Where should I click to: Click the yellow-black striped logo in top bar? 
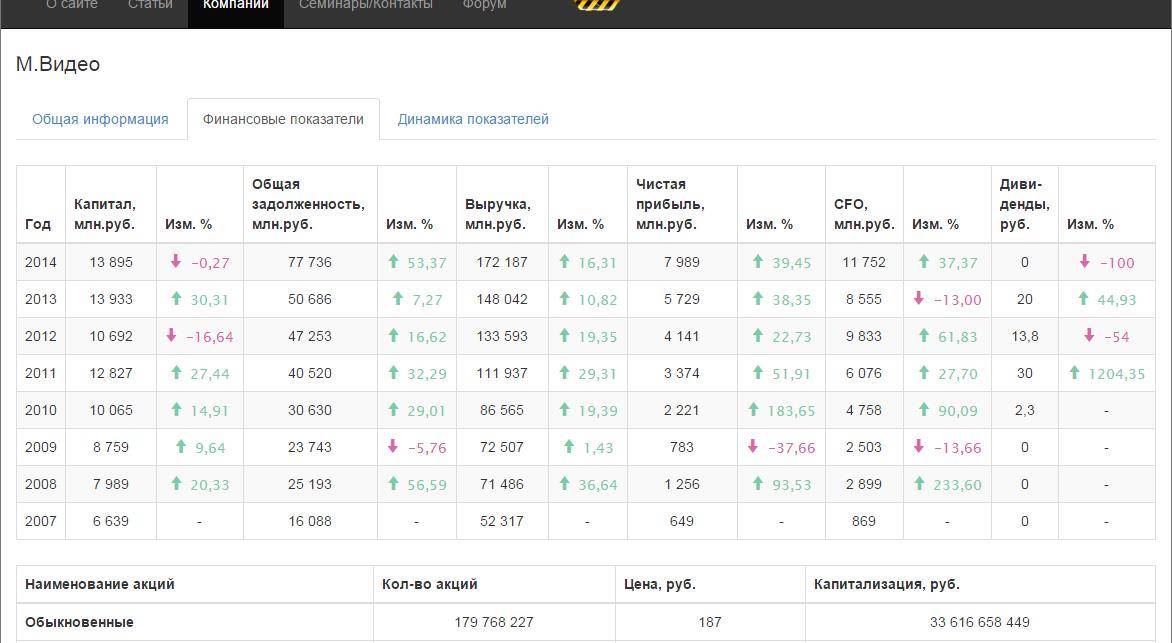pos(598,5)
